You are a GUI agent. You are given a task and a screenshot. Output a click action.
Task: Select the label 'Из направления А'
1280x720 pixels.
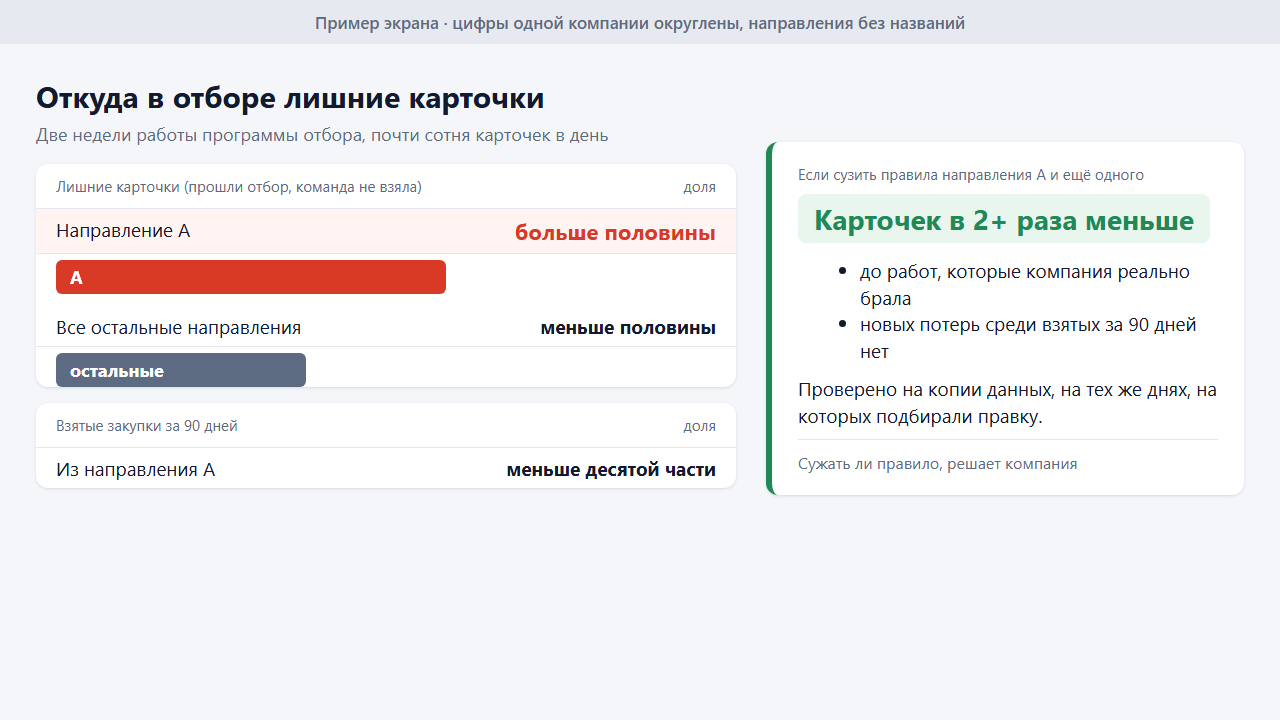click(x=135, y=470)
